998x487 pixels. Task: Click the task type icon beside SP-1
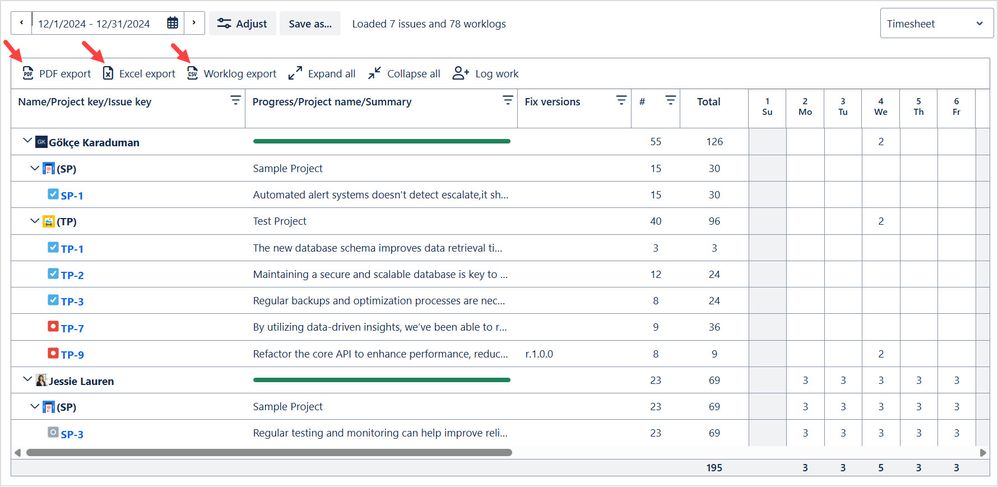point(53,194)
